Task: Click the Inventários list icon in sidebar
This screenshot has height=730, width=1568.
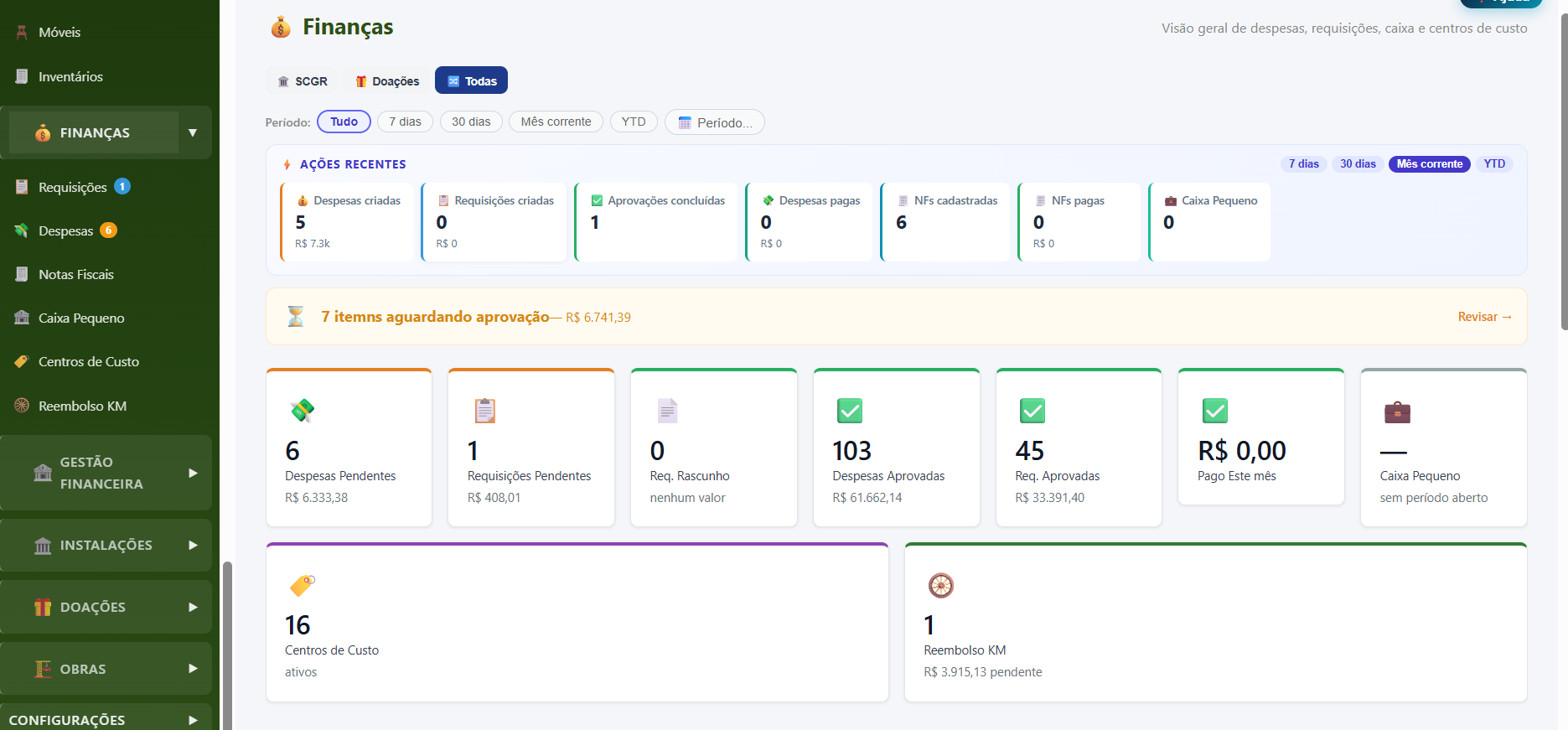Action: coord(22,76)
